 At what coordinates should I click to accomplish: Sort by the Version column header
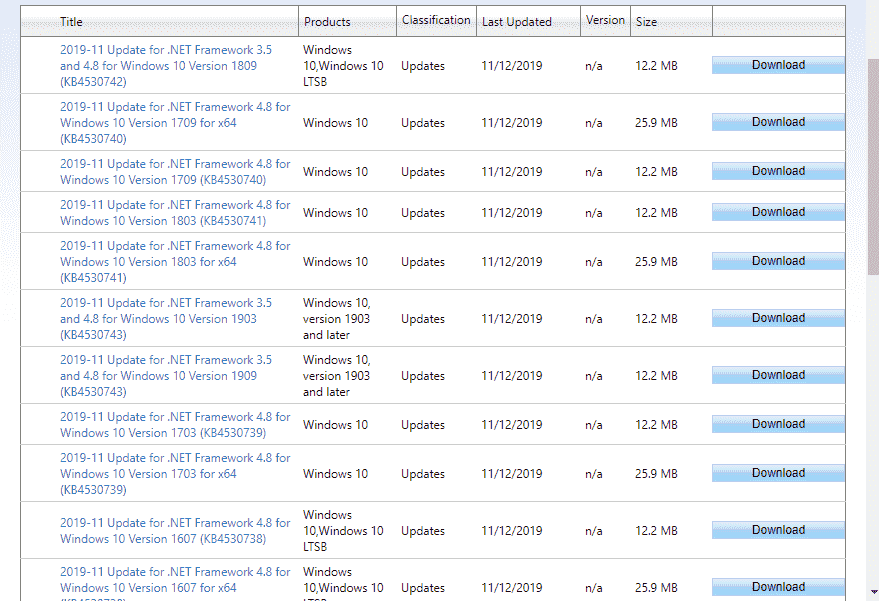pyautogui.click(x=605, y=20)
